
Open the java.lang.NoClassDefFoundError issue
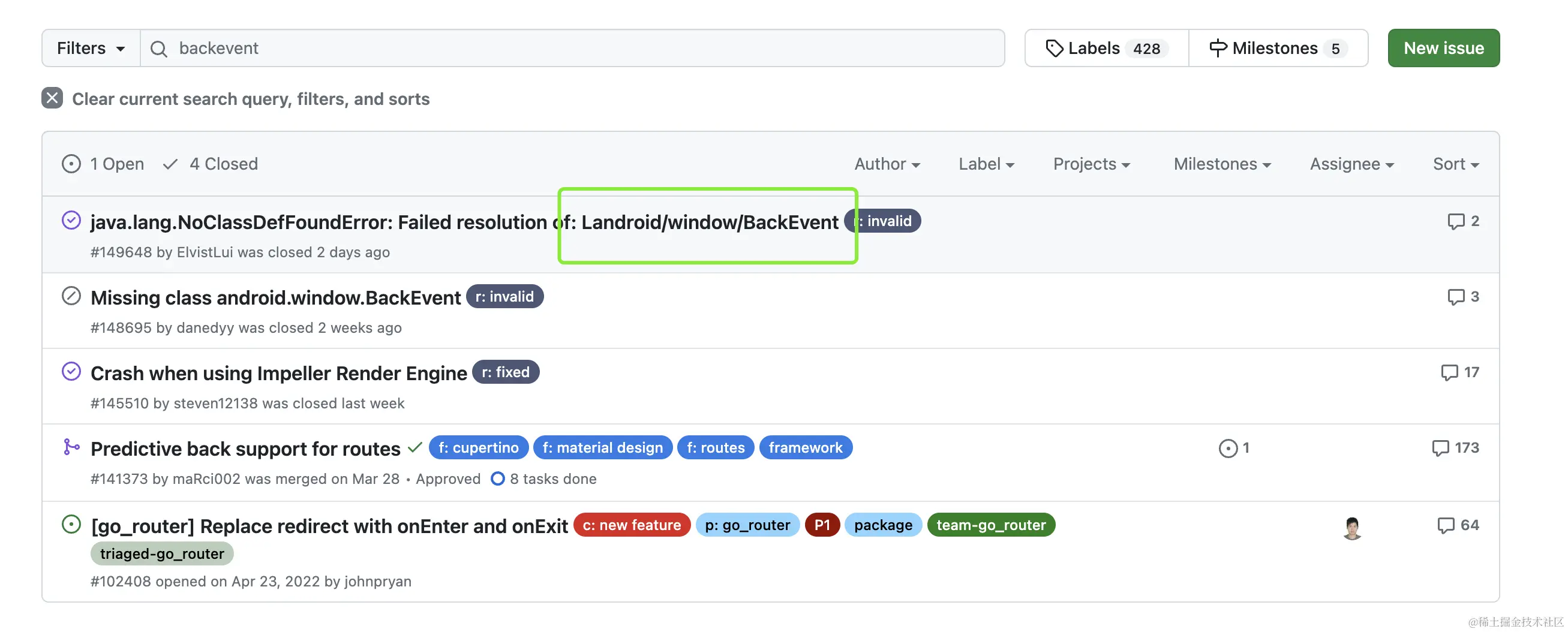(464, 222)
